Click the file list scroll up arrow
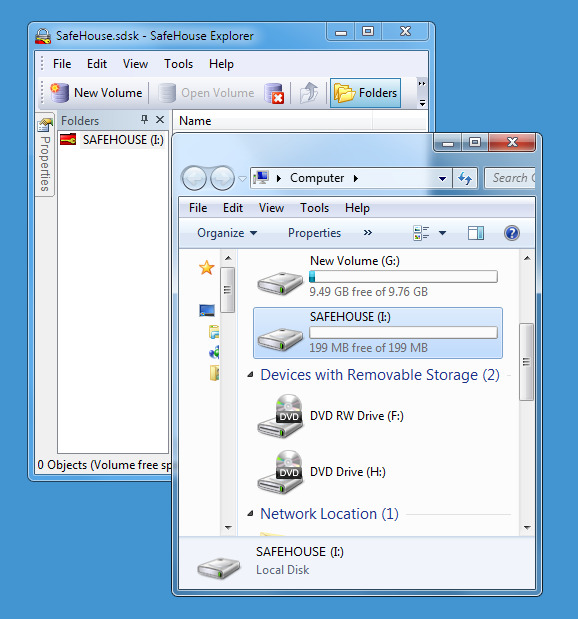Screen dimensions: 578x619 [x=527, y=258]
